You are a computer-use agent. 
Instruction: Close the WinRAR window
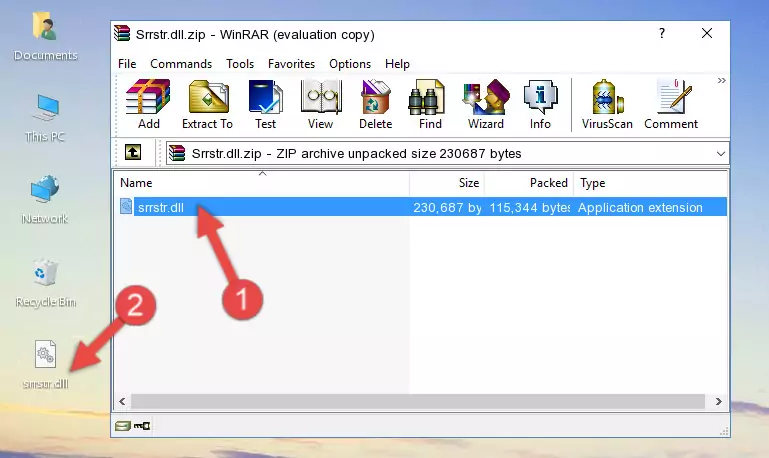coord(707,33)
